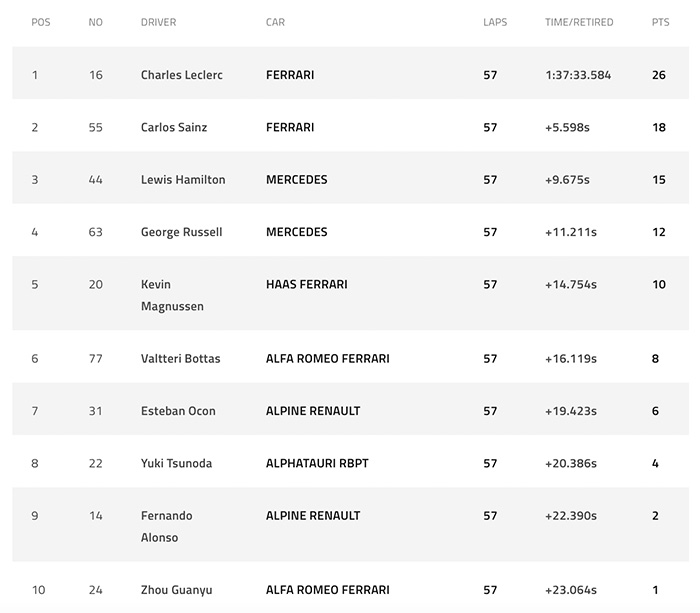Click the LAPS column header
The width and height of the screenshot is (700, 613).
495,22
